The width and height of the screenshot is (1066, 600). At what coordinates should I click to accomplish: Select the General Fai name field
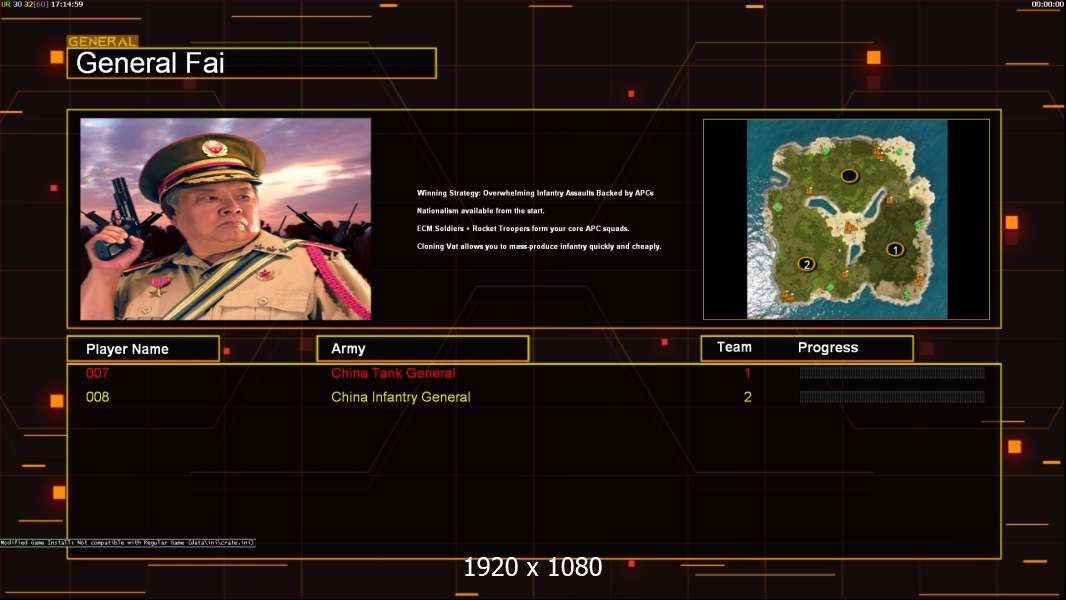pyautogui.click(x=251, y=64)
